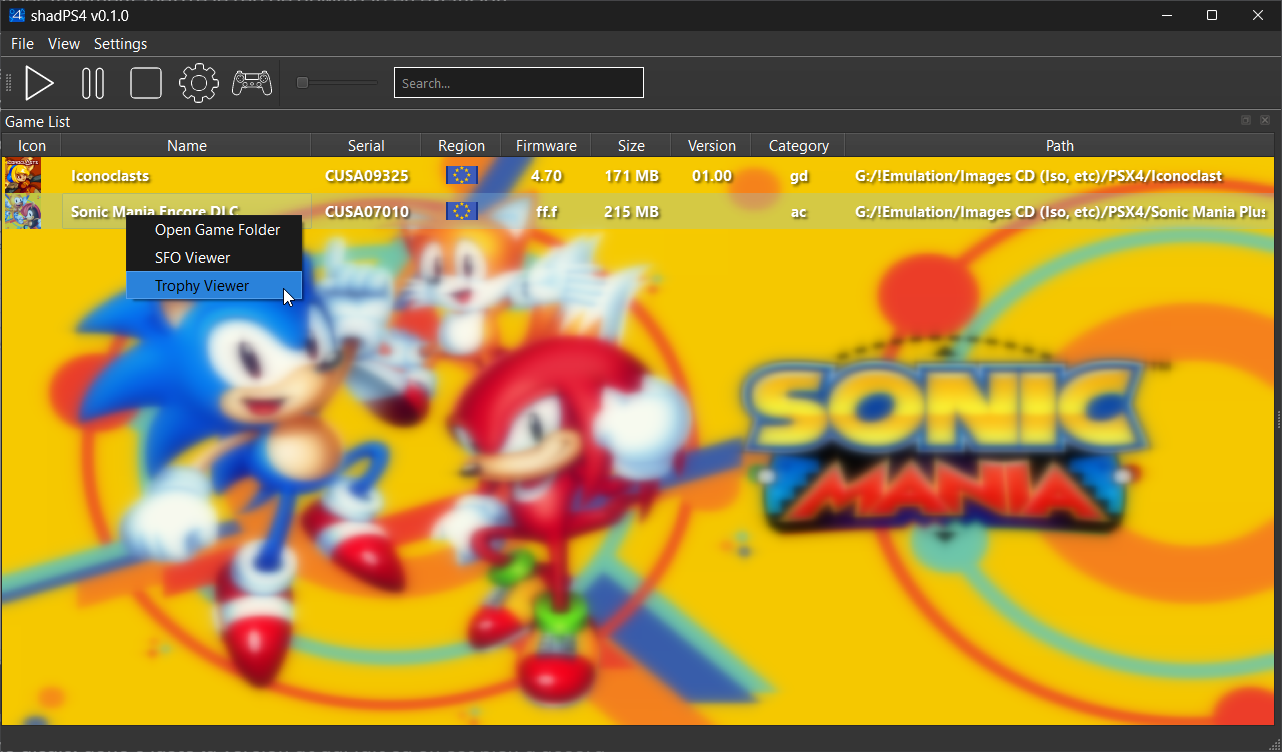Minimize the shadPS4 window
Image resolution: width=1282 pixels, height=752 pixels.
click(x=1166, y=15)
